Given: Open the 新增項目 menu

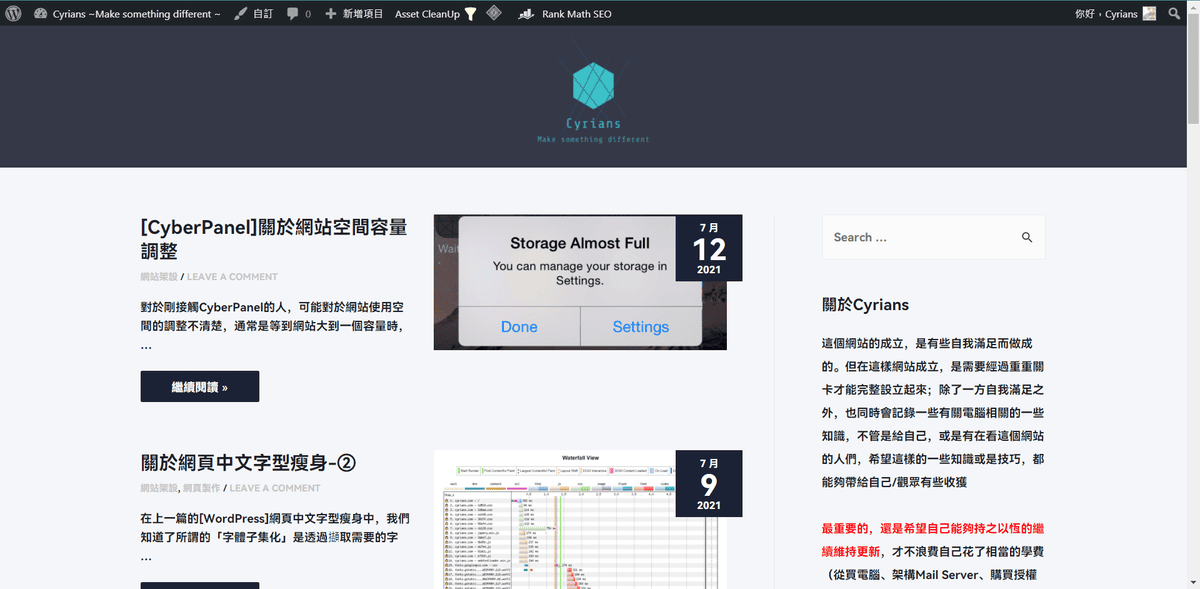Looking at the screenshot, I should pos(354,14).
